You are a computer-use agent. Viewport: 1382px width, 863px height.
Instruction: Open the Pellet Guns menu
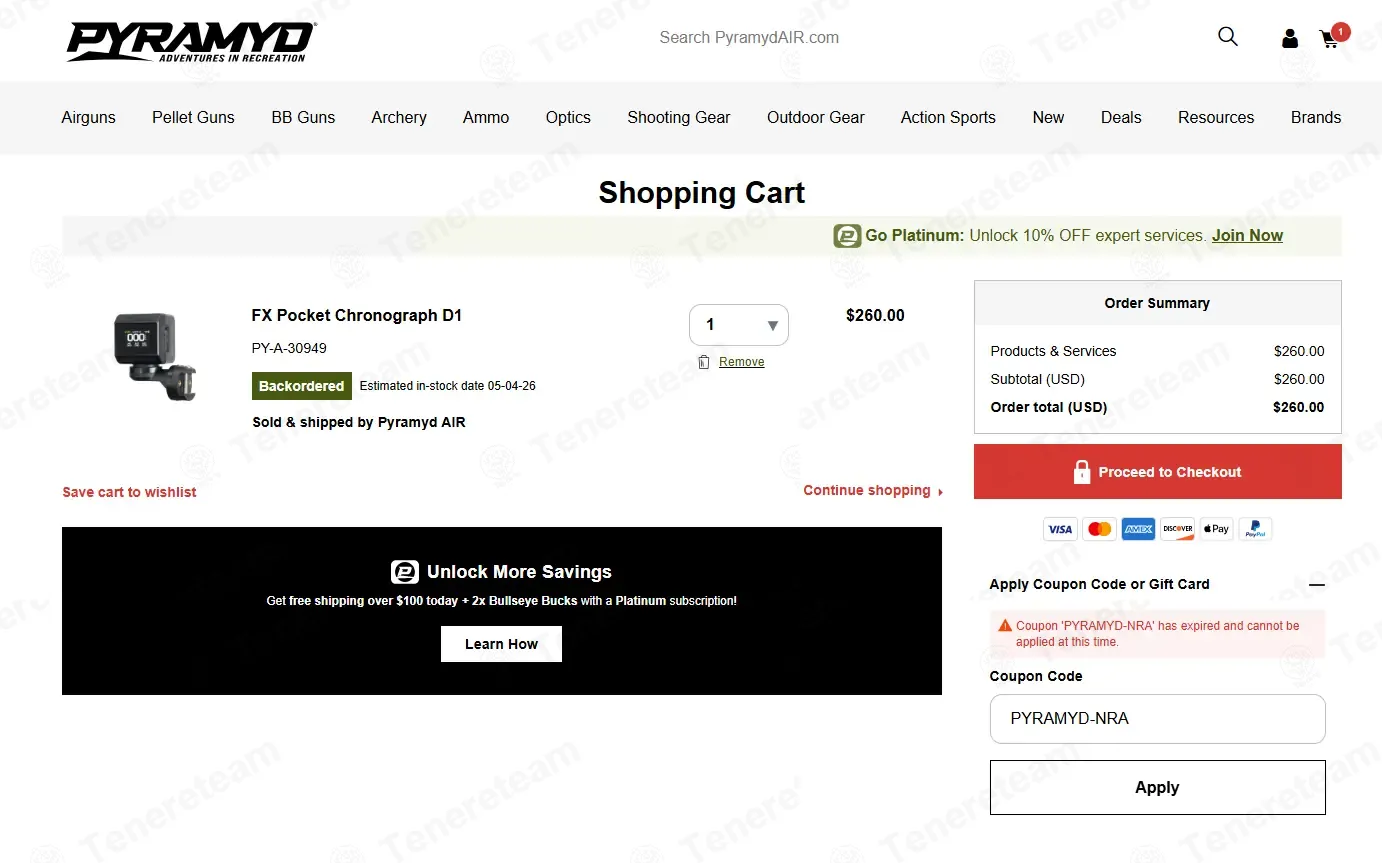(193, 117)
